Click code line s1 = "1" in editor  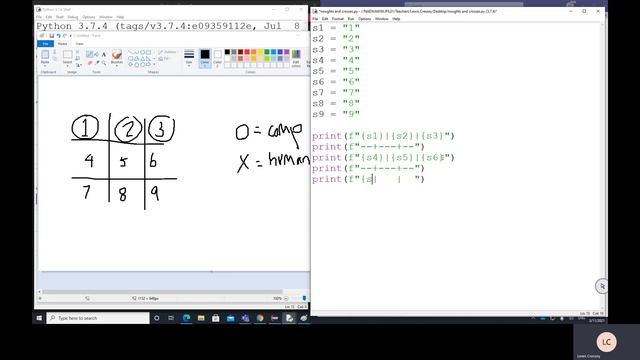[336, 28]
